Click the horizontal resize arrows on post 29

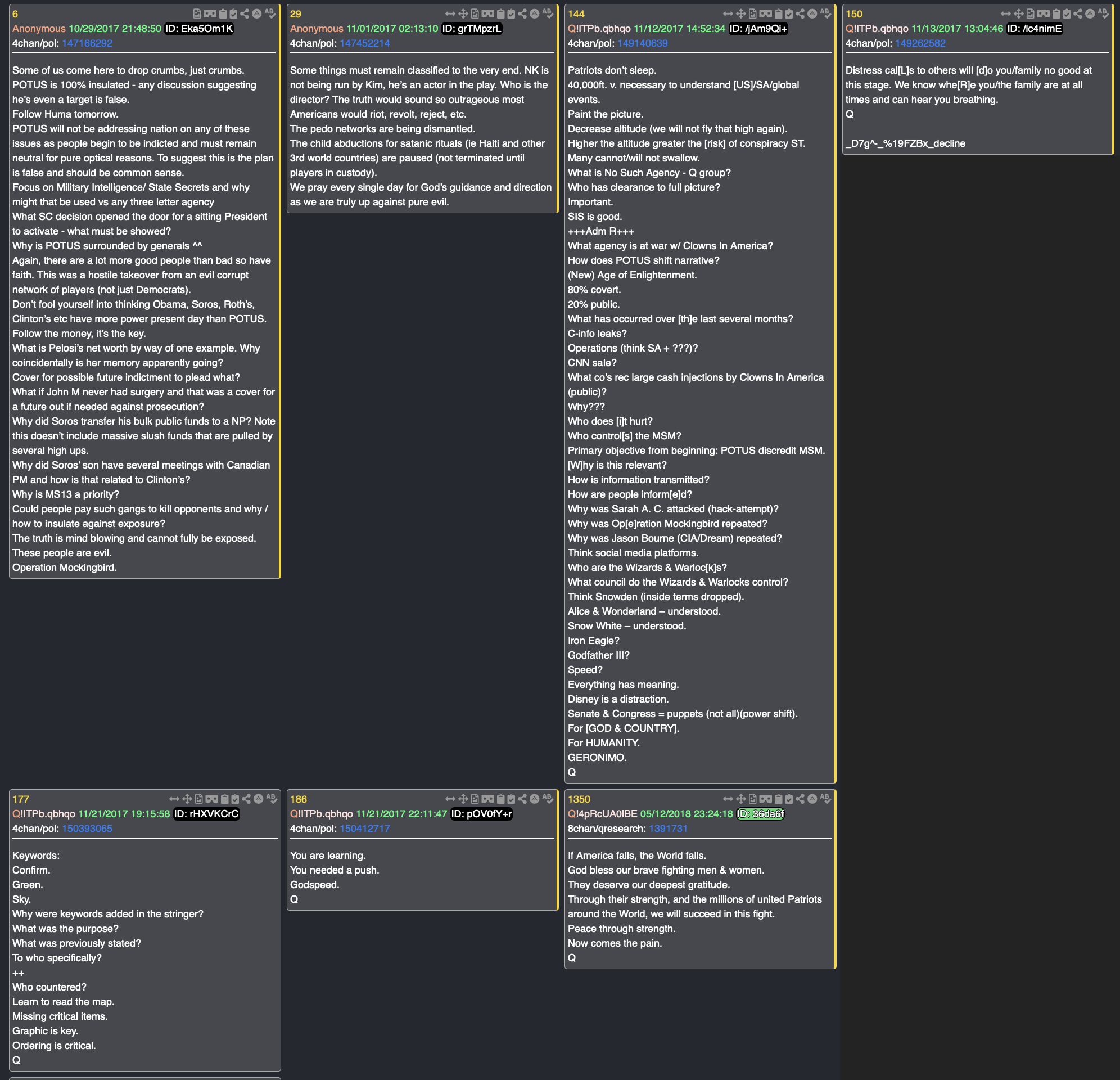tap(450, 13)
